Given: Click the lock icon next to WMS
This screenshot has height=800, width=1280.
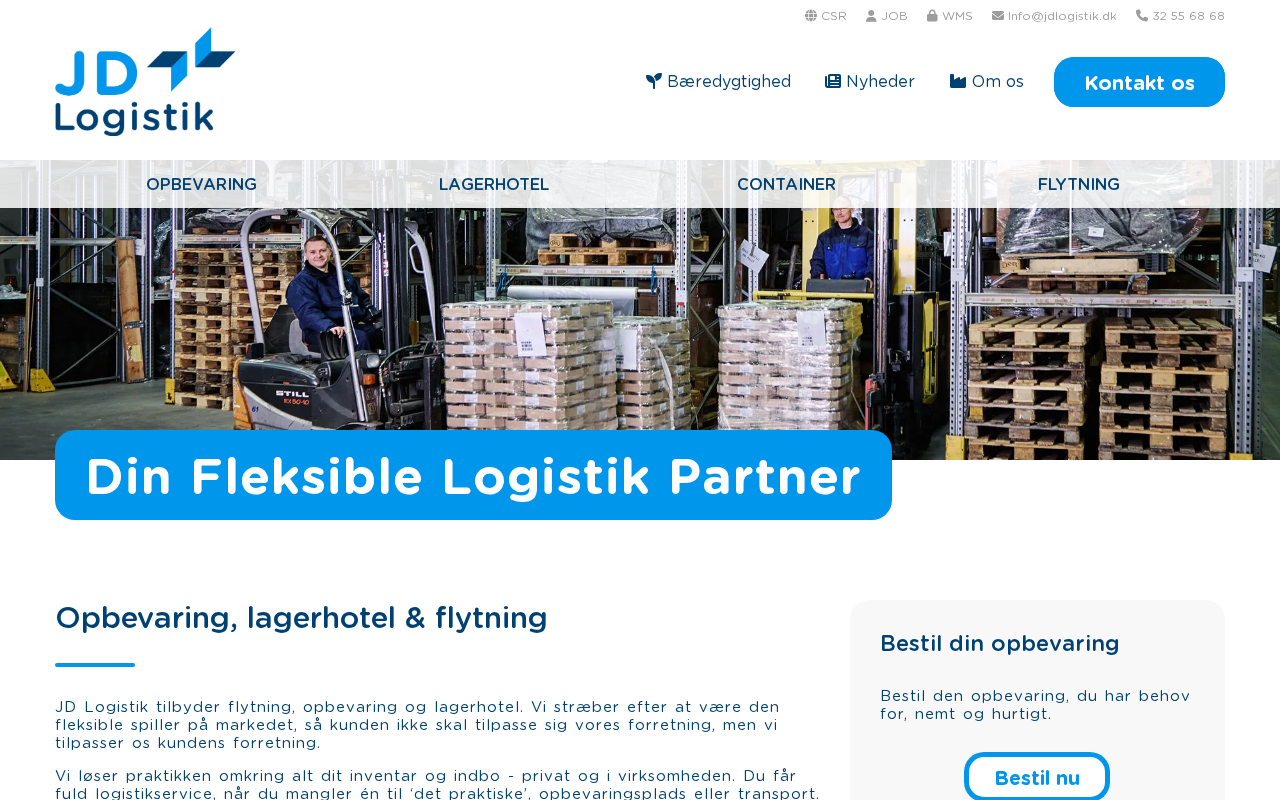Looking at the screenshot, I should tap(932, 16).
